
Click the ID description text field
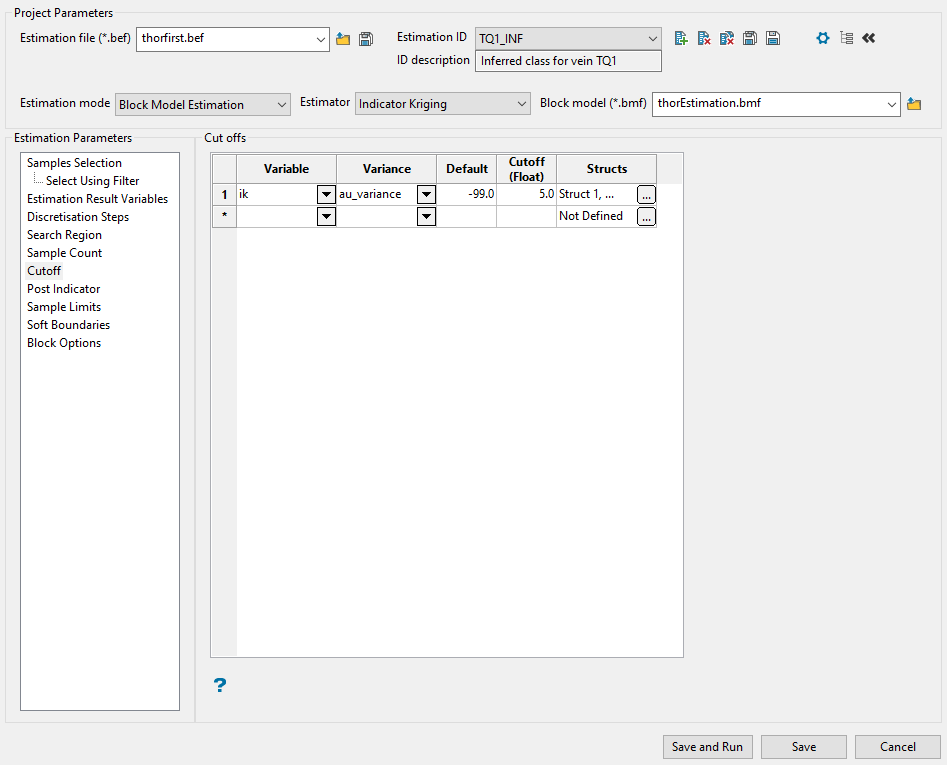pos(567,61)
